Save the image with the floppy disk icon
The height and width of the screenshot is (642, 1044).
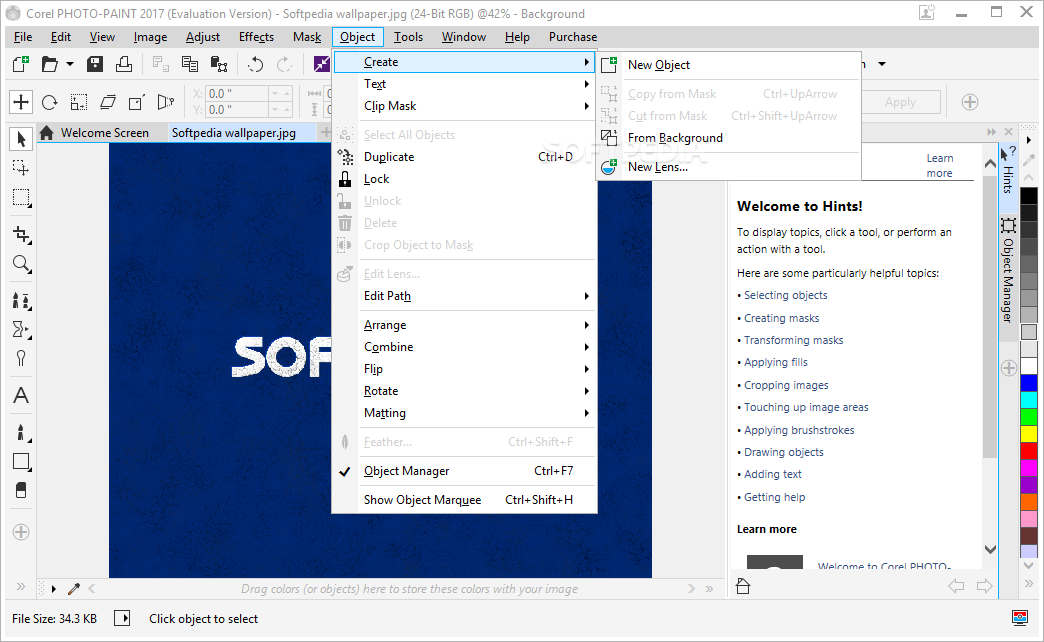pos(95,64)
